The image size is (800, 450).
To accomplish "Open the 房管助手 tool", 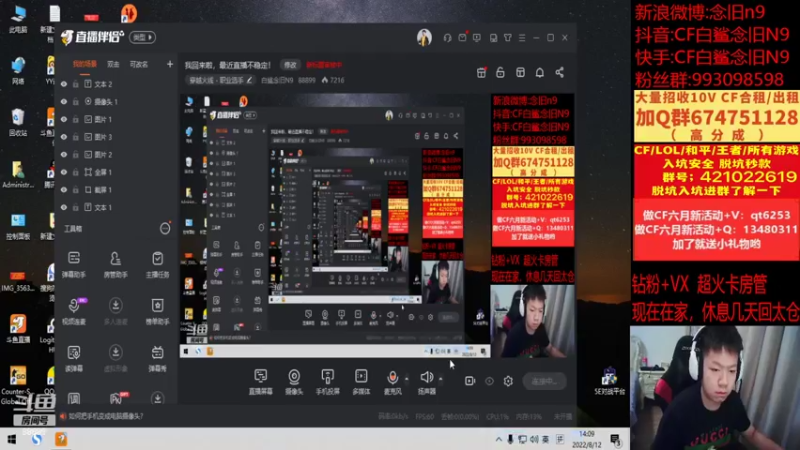I will pos(116,264).
